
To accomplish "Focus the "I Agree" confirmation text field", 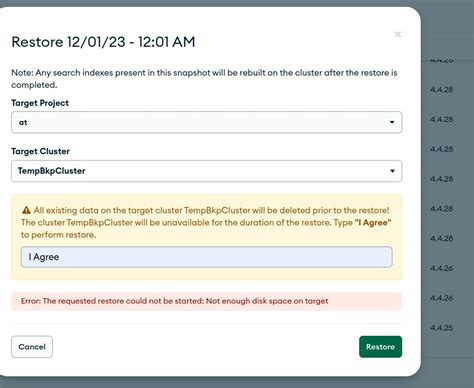I will click(206, 257).
